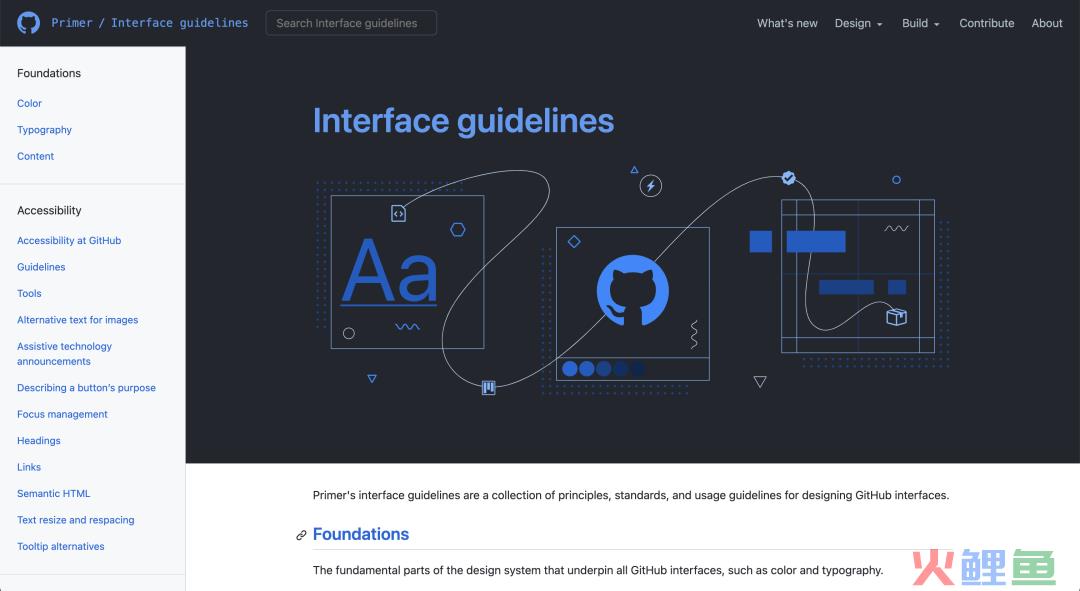Open the Color sidebar link

coord(30,103)
